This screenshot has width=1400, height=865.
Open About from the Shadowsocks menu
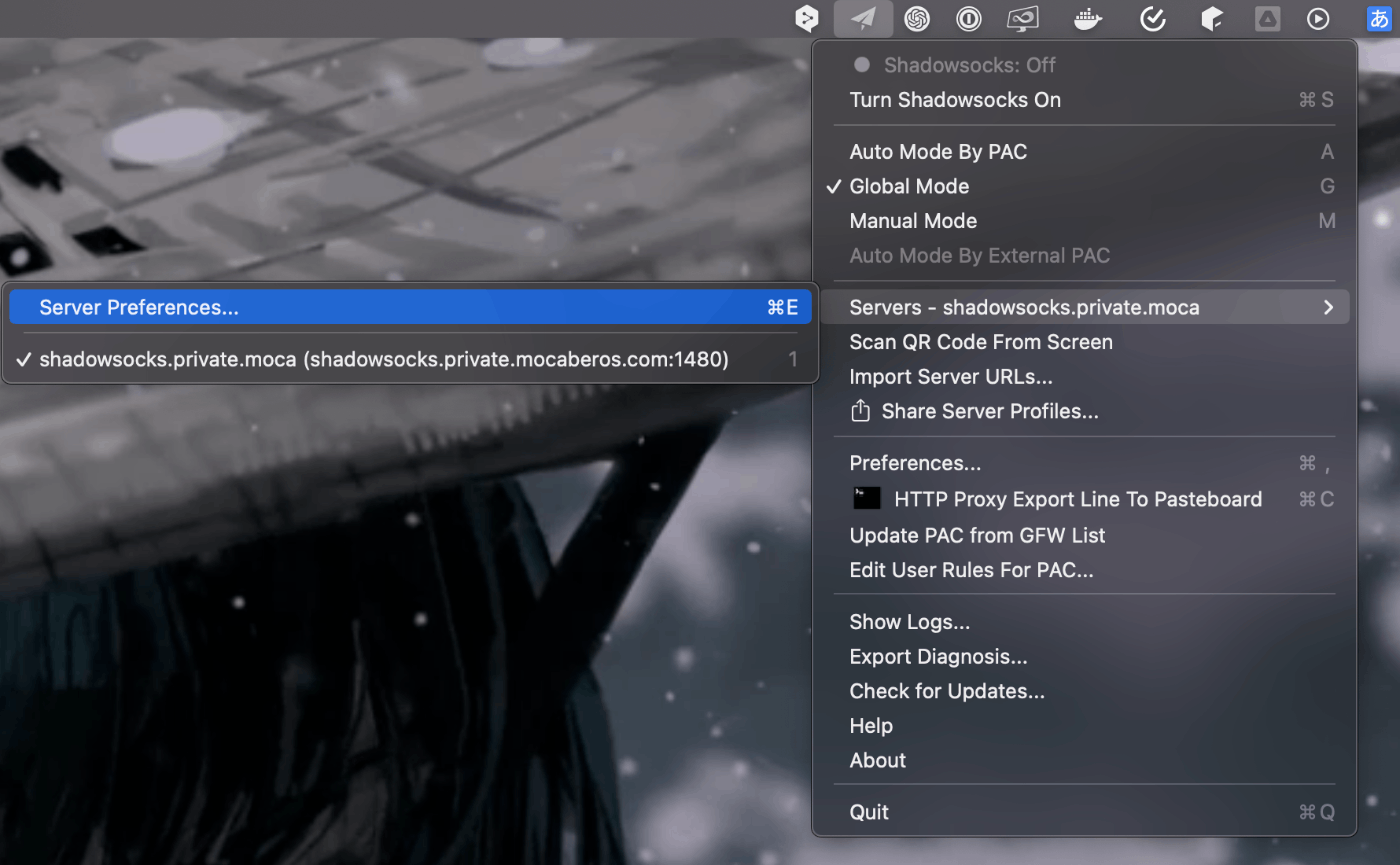click(1083, 760)
